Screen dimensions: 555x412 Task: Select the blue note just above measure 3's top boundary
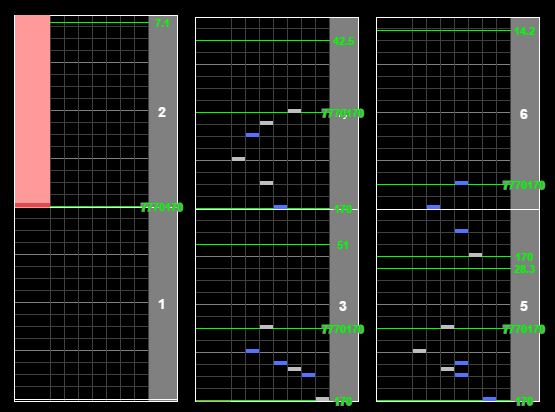280,207
